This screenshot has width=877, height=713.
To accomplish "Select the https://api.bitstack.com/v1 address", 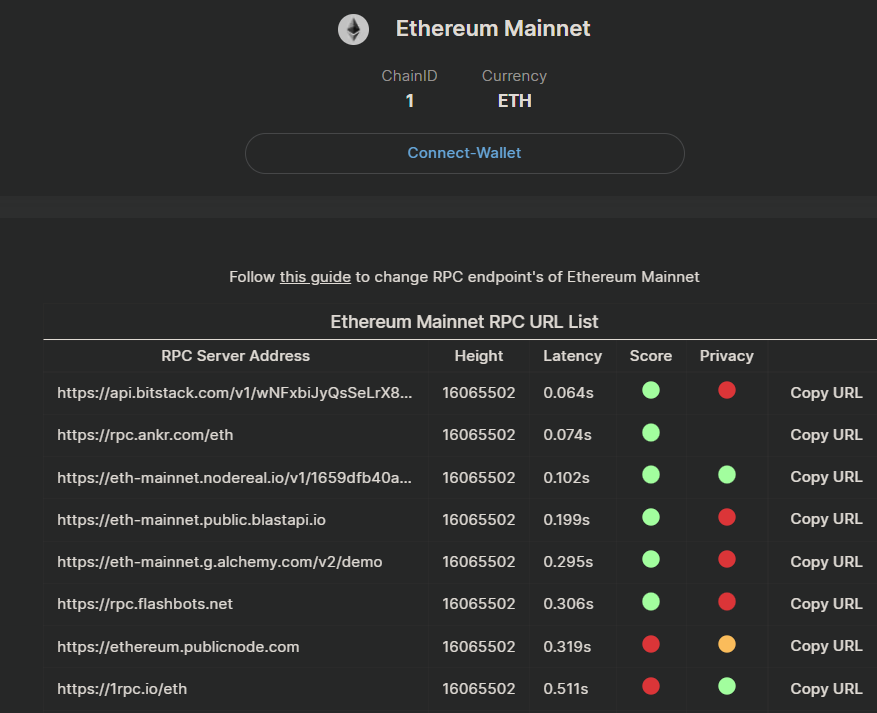I will click(235, 393).
